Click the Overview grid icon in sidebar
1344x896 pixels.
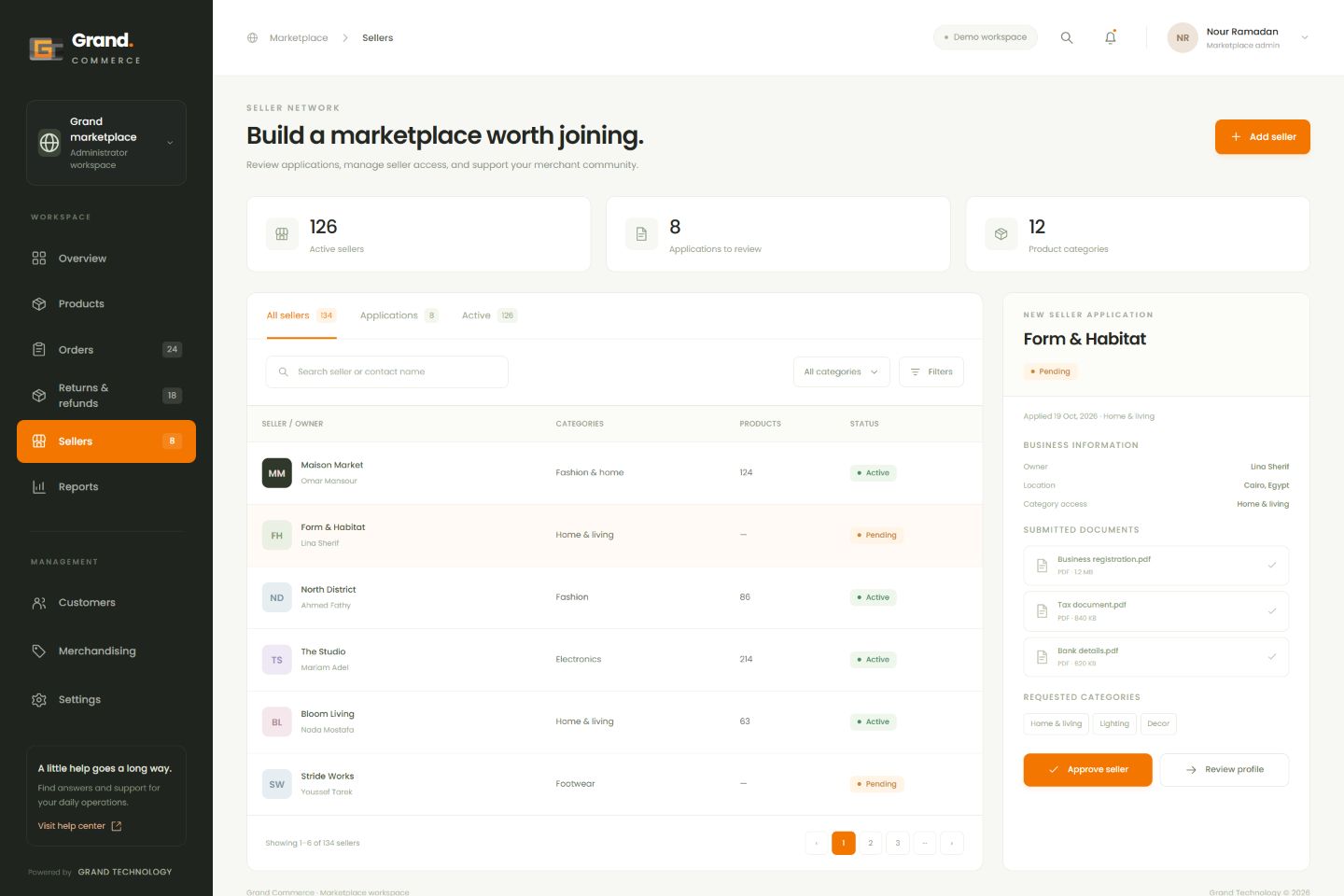click(x=39, y=259)
